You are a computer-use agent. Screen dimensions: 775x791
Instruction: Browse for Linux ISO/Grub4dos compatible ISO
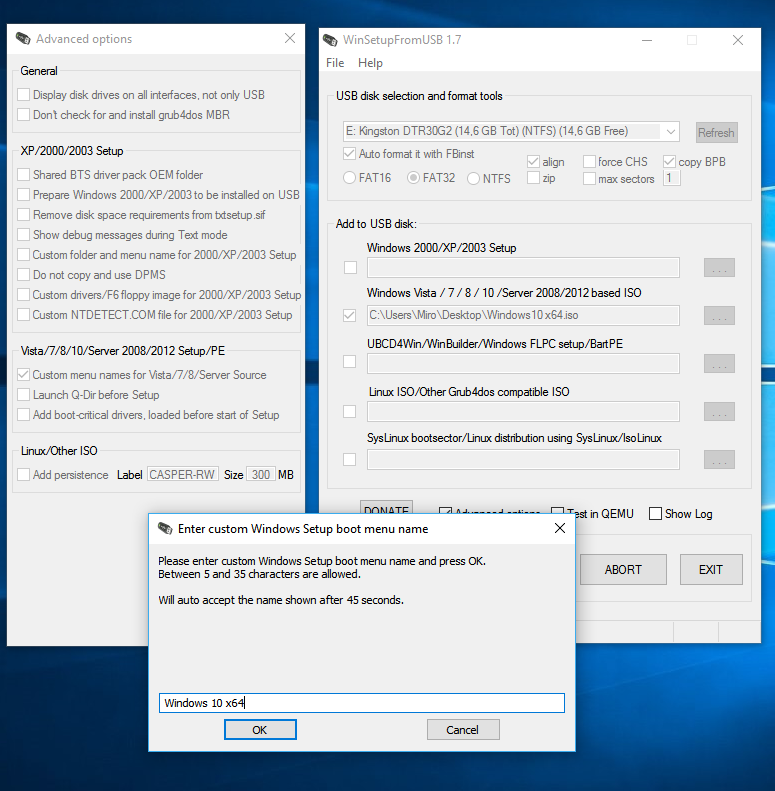coord(719,412)
